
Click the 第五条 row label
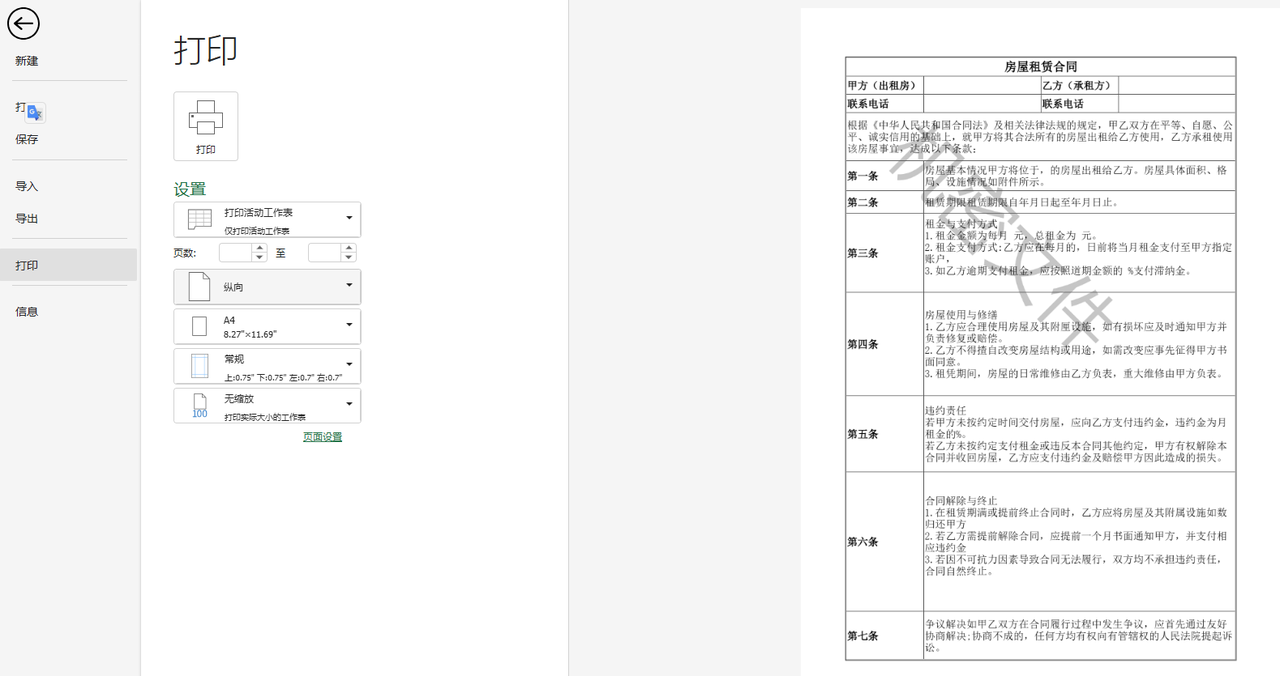click(x=863, y=434)
